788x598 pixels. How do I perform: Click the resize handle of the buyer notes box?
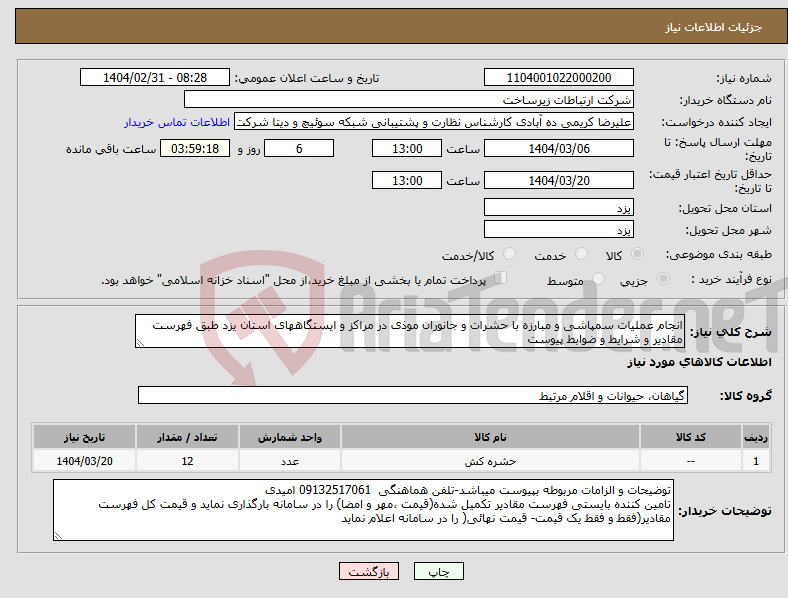point(58,536)
